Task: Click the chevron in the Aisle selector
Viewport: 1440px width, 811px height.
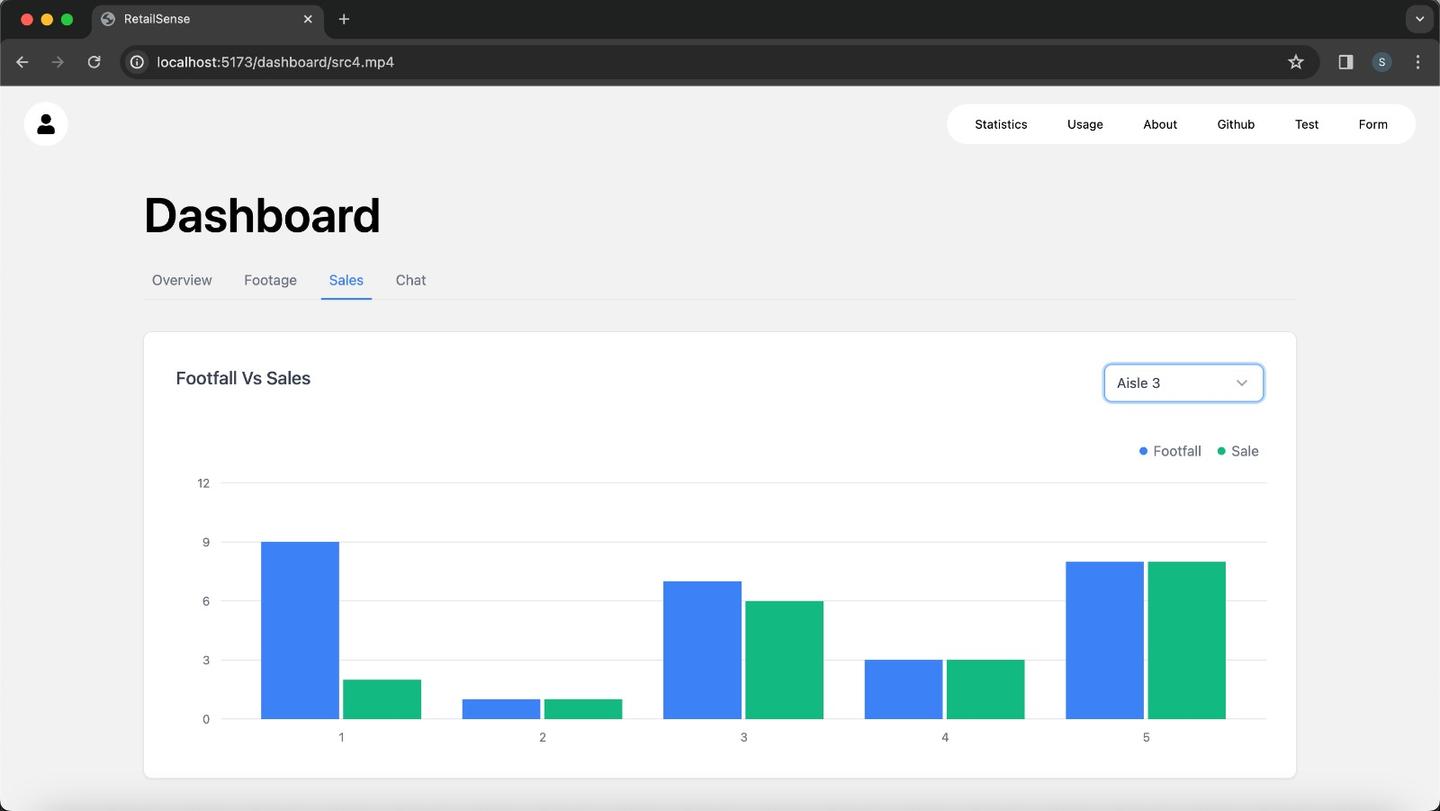Action: click(x=1242, y=383)
